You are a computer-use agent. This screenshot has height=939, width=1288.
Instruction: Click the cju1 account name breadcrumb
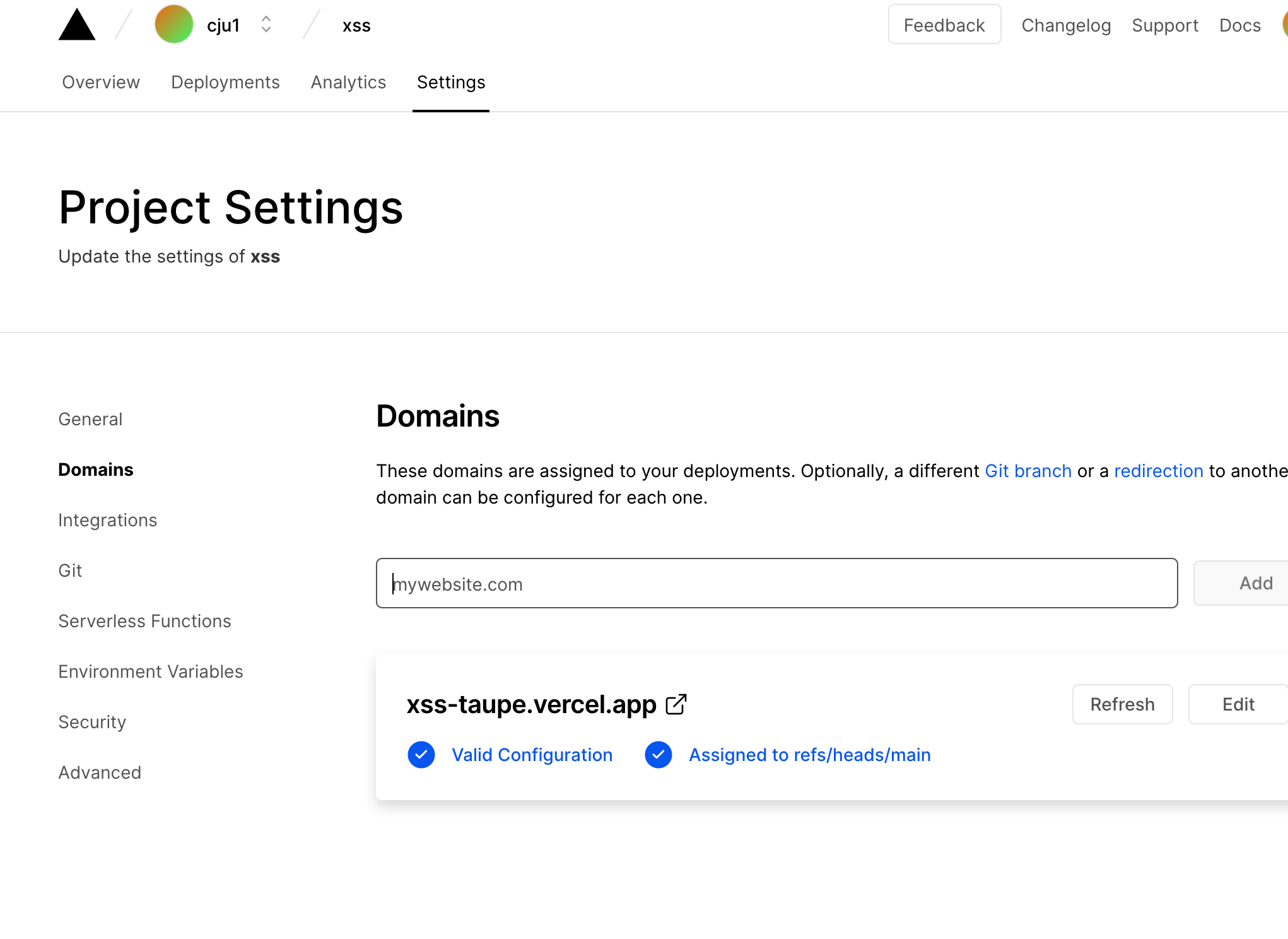pyautogui.click(x=223, y=25)
